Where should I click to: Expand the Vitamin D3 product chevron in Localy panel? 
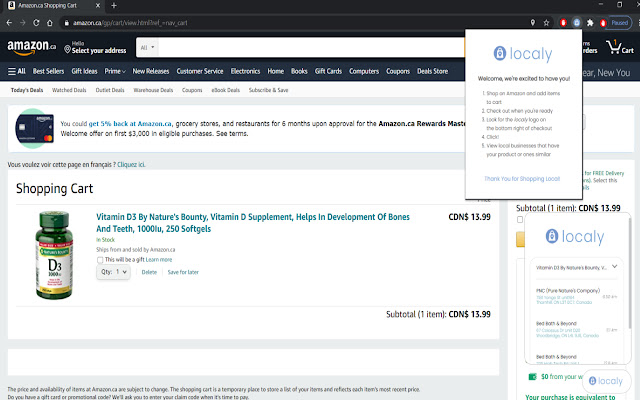point(615,267)
